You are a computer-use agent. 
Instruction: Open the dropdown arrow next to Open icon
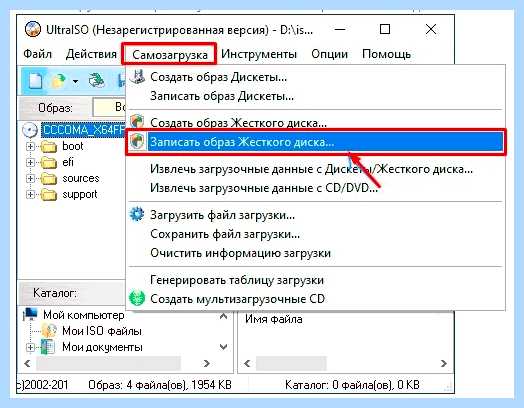click(x=76, y=81)
